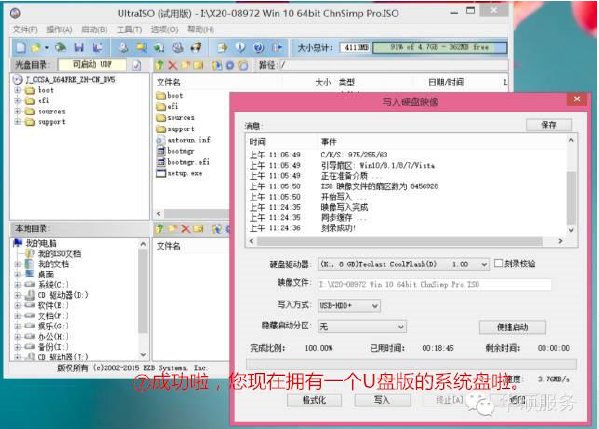The height and width of the screenshot is (429, 599).
Task: Click the green arrow Convert toolbar icon
Action: click(159, 47)
